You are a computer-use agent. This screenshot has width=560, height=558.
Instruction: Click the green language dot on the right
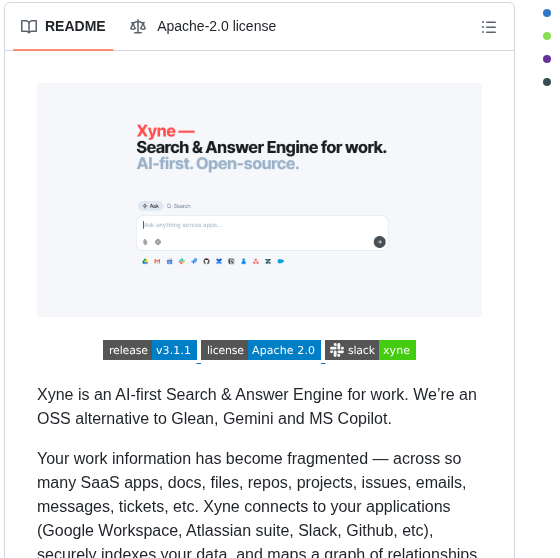[x=547, y=36]
